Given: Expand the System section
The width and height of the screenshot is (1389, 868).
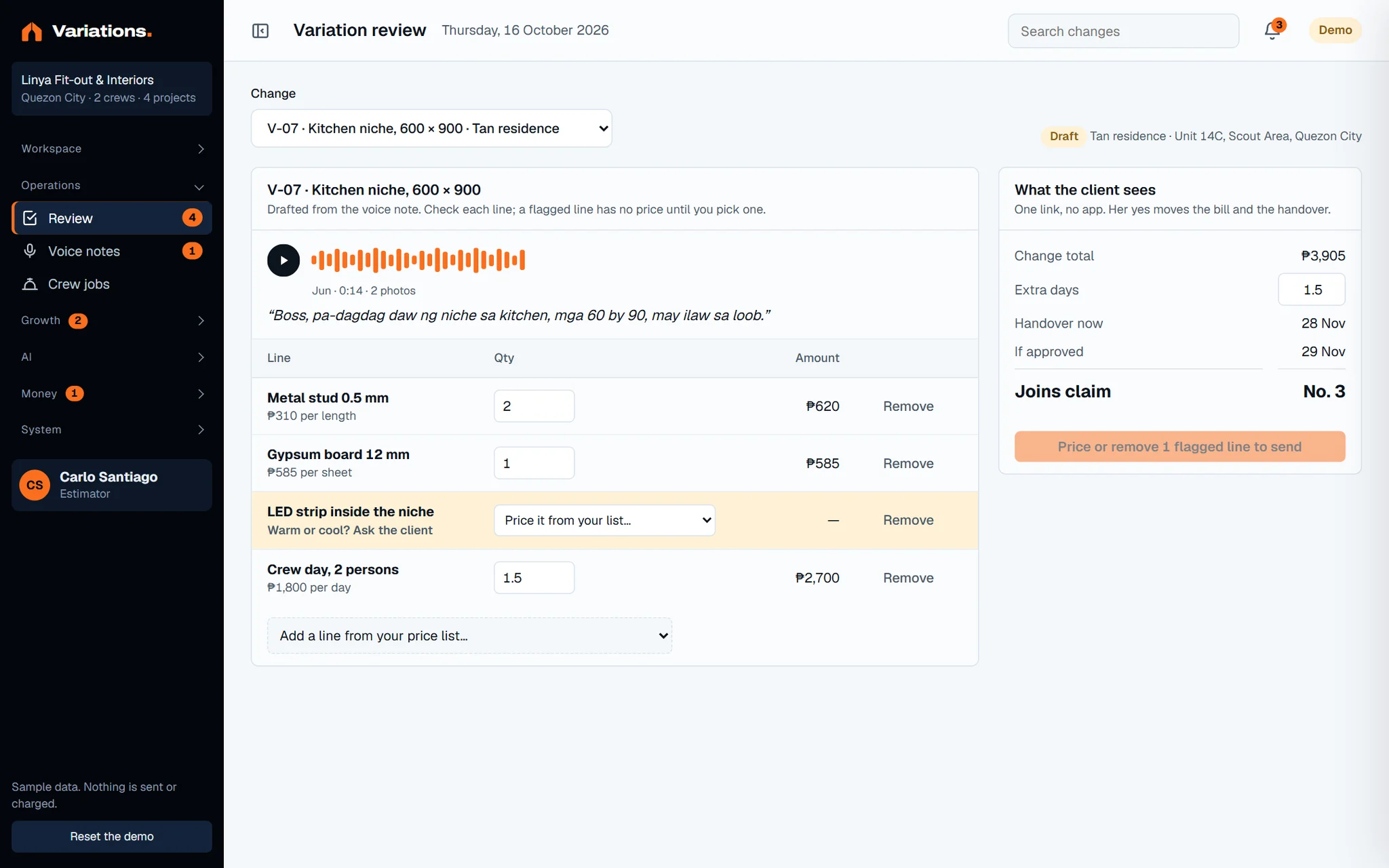Looking at the screenshot, I should coord(112,430).
